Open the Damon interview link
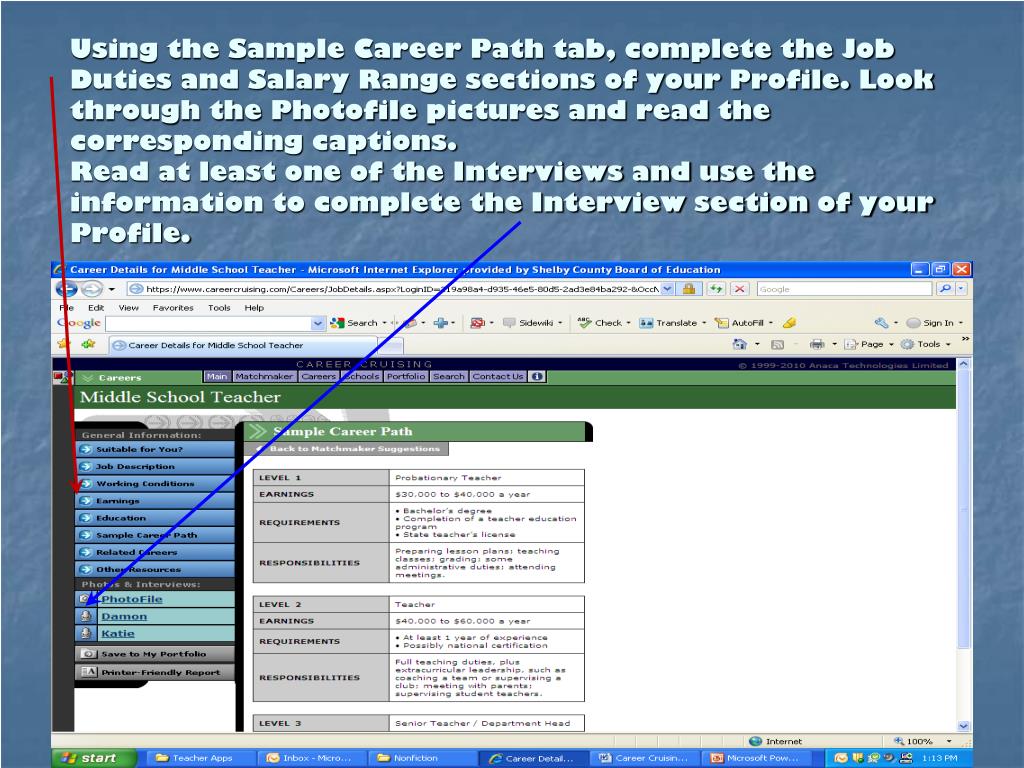Viewport: 1024px width, 768px height. point(124,616)
